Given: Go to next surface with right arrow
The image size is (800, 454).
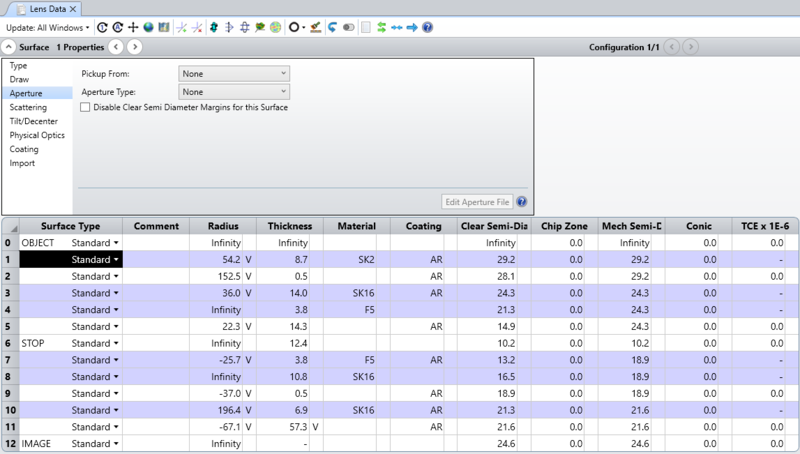Looking at the screenshot, I should pyautogui.click(x=134, y=47).
